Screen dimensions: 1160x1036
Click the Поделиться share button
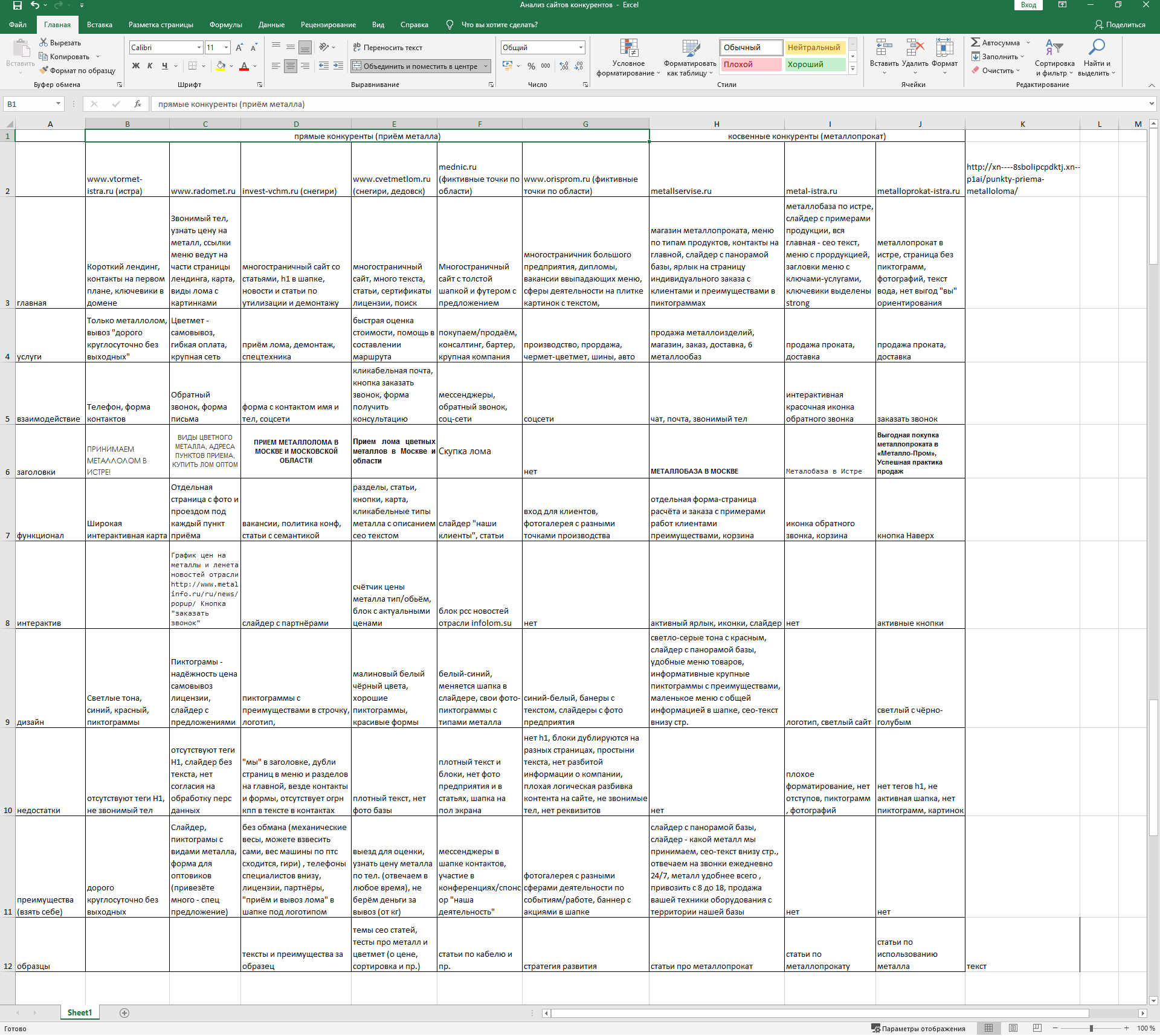1120,25
